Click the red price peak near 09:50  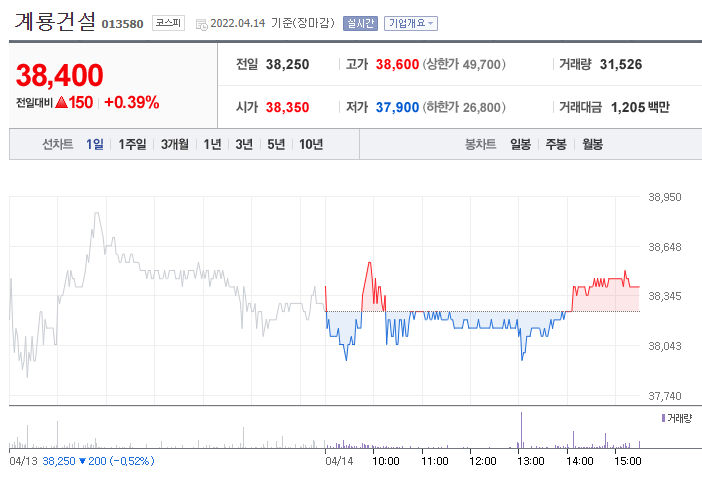tap(370, 265)
